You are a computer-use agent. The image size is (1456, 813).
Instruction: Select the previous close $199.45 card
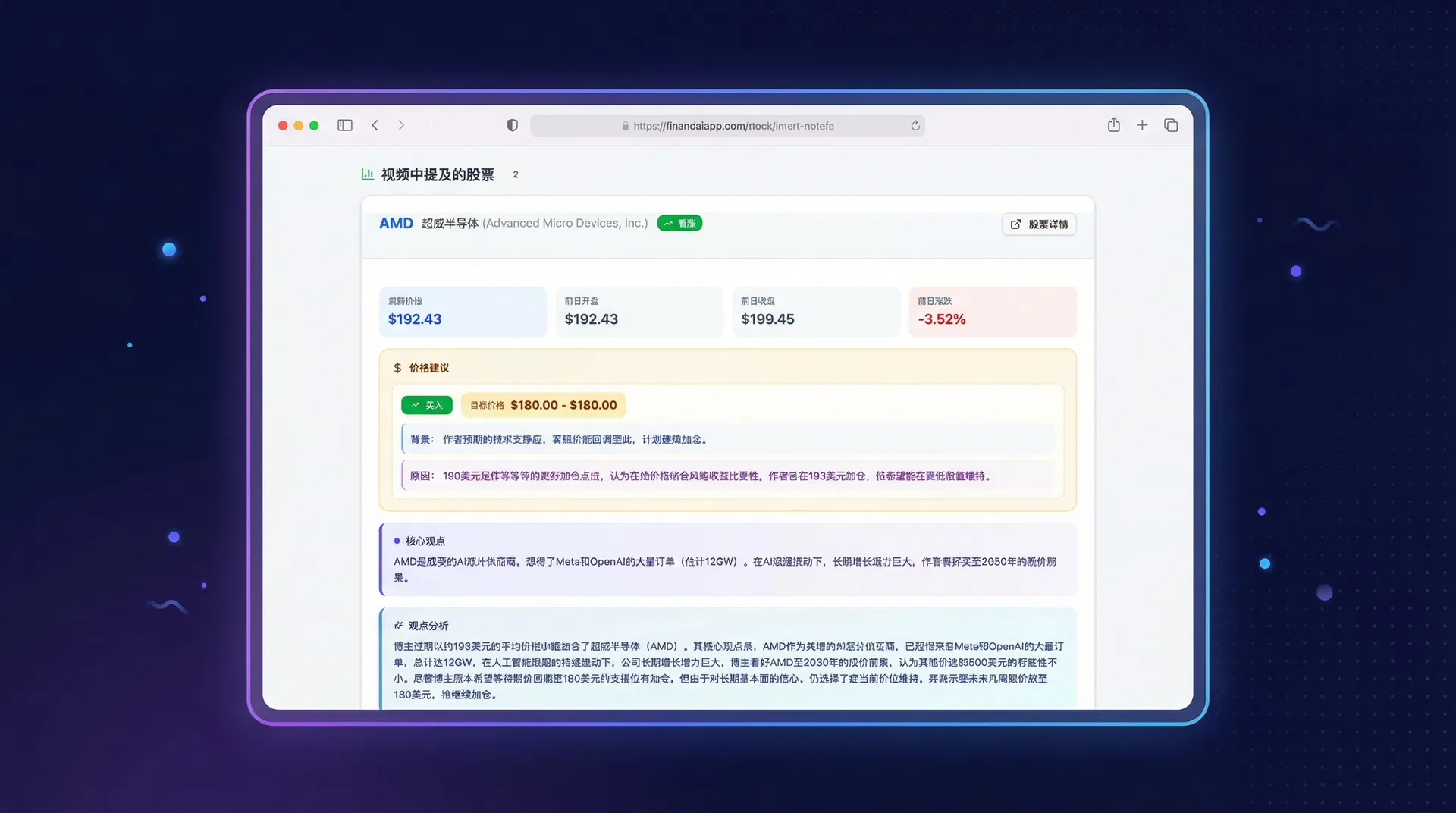(x=816, y=312)
